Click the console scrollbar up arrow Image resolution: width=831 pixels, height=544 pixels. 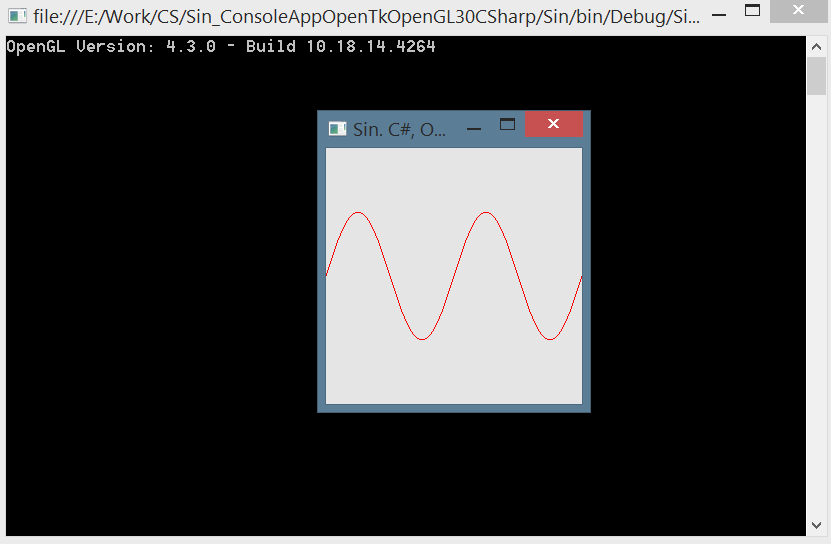pos(817,47)
